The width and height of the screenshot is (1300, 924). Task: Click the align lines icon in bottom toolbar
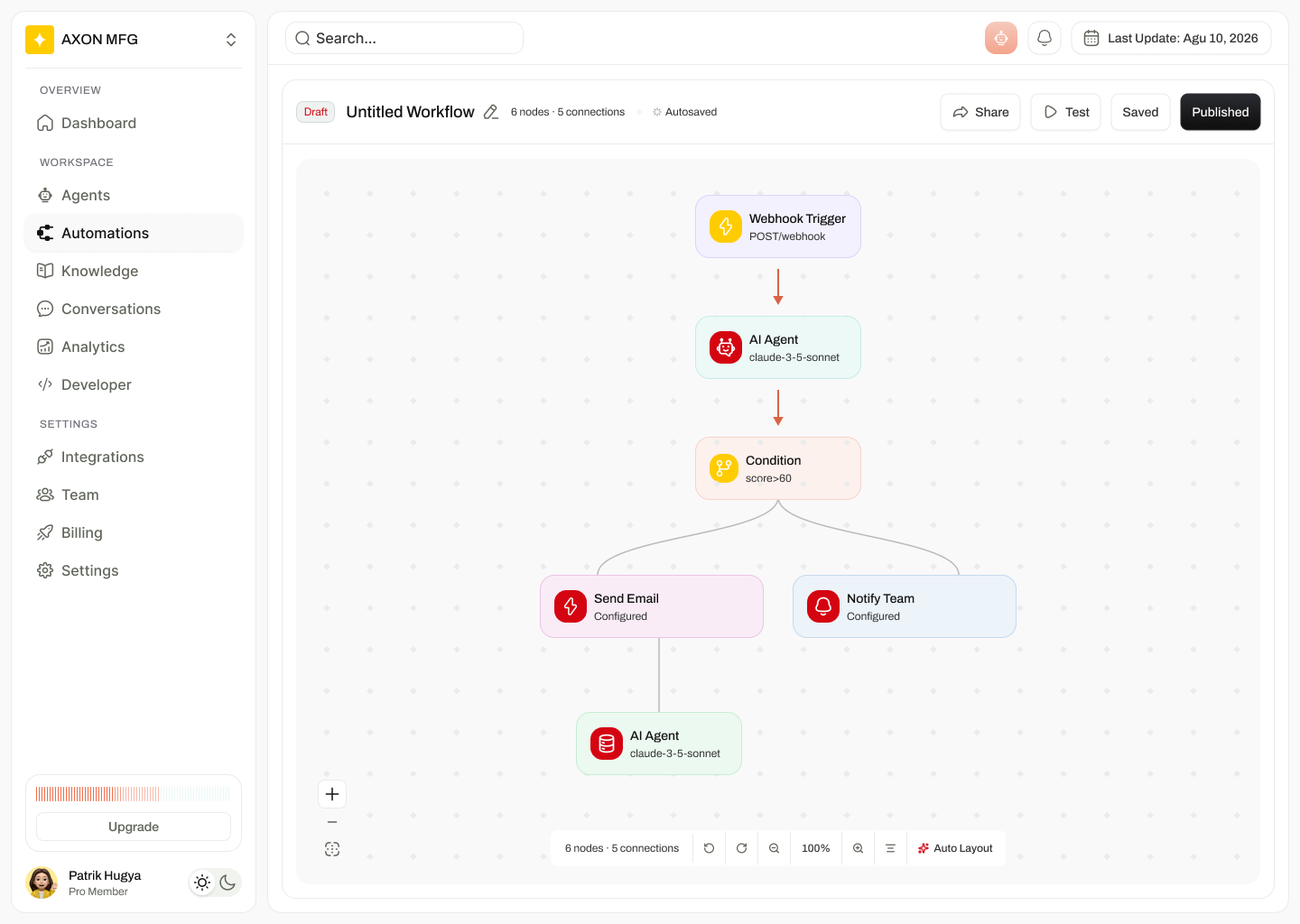(x=890, y=848)
